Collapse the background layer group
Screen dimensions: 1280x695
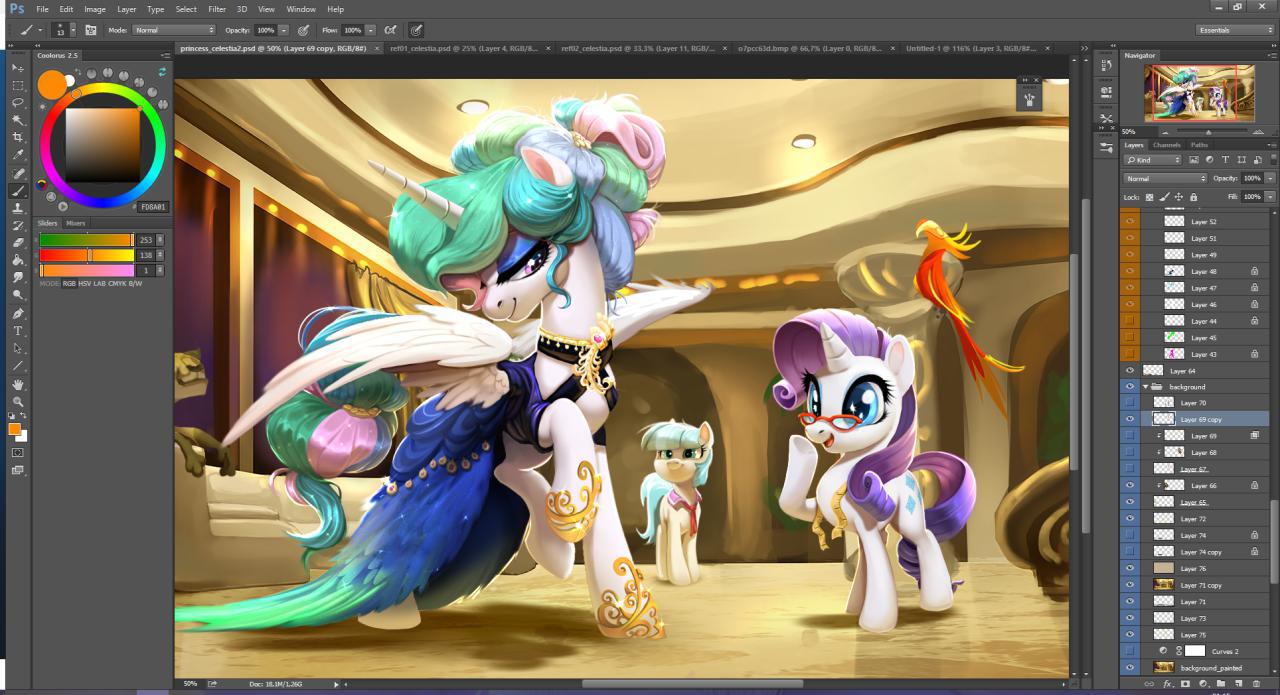tap(1145, 386)
